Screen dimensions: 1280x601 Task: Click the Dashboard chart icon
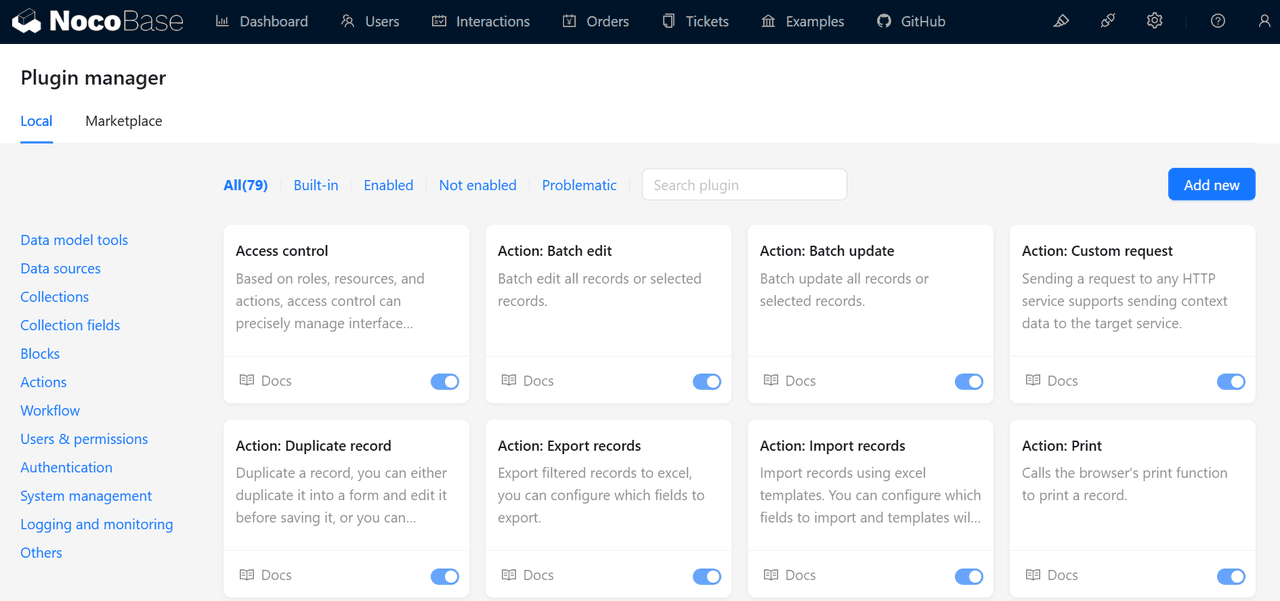pyautogui.click(x=222, y=21)
